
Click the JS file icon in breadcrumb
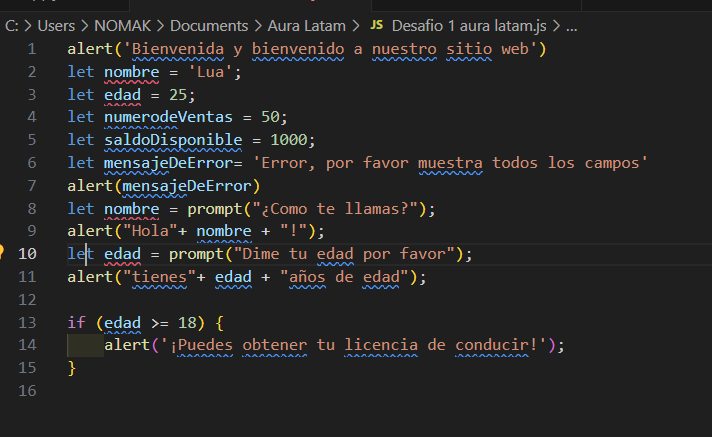[376, 25]
